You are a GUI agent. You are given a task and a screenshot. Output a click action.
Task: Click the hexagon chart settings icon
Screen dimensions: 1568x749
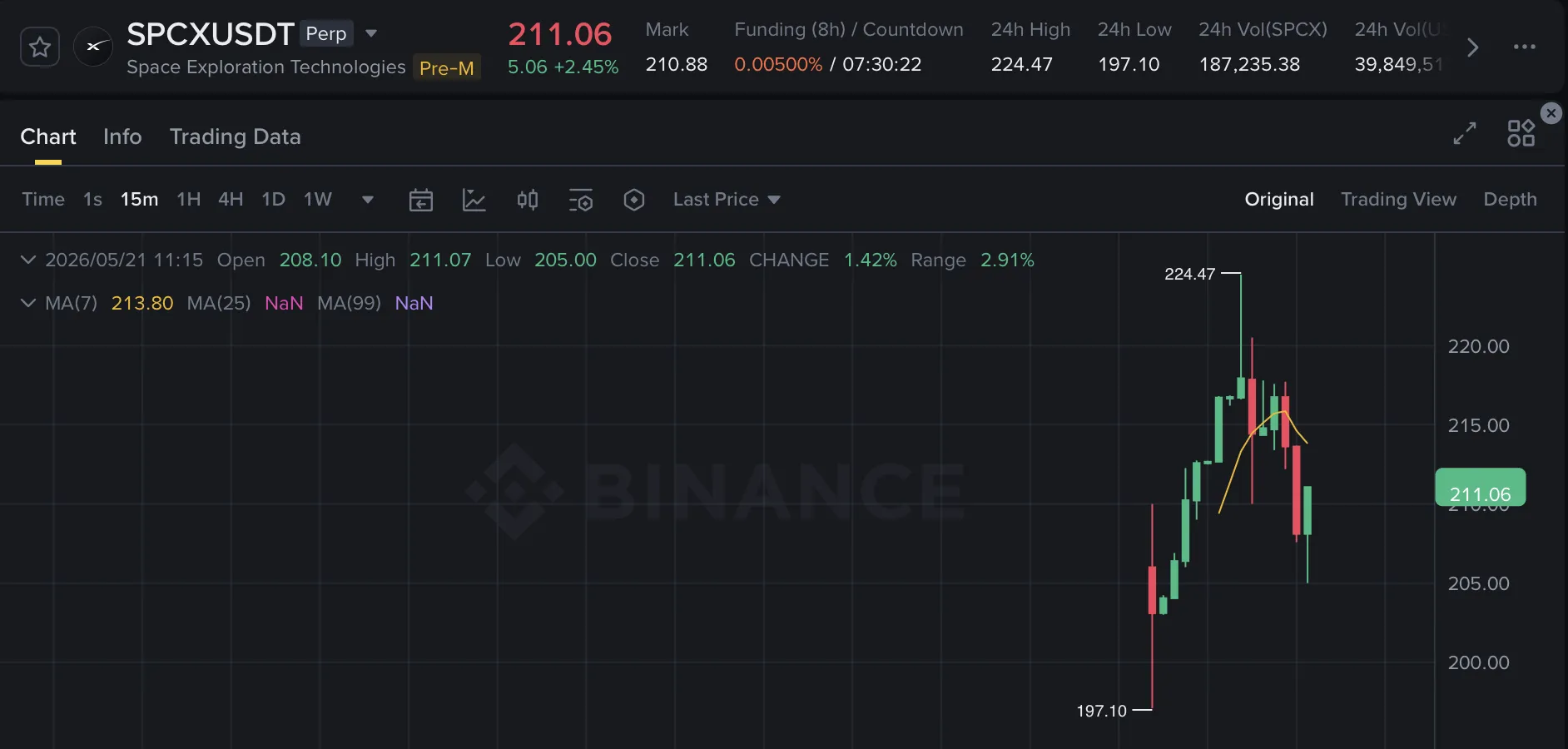634,200
